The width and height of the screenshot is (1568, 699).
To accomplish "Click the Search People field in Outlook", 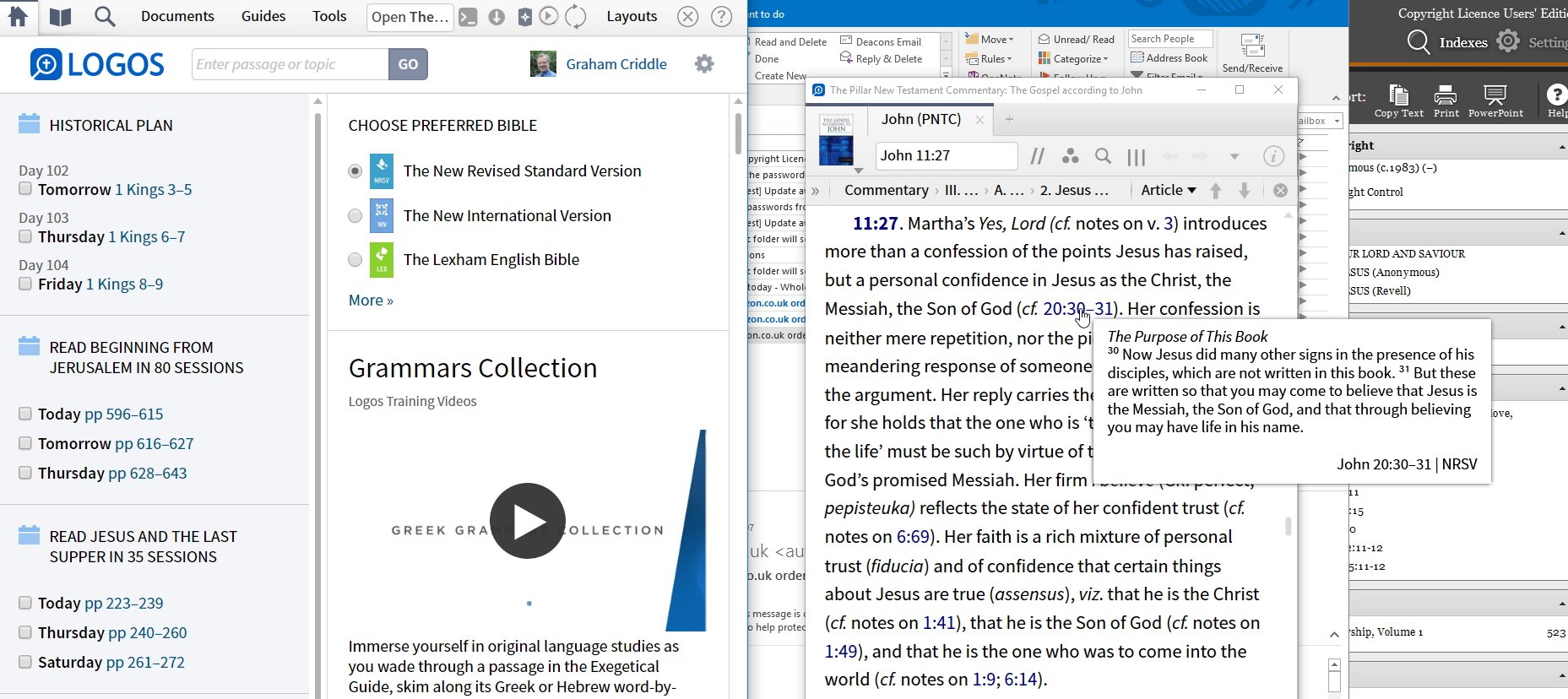I will pyautogui.click(x=1170, y=39).
